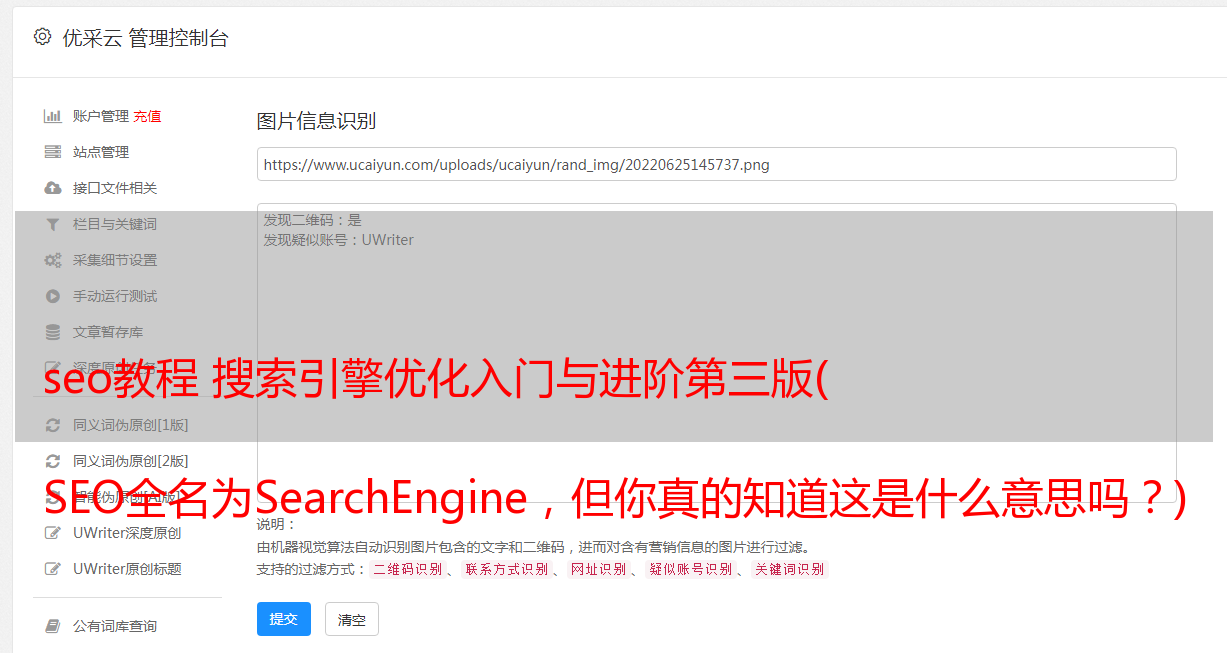Click the 疑似账号识别 tag
This screenshot has height=653, width=1227.
(690, 569)
